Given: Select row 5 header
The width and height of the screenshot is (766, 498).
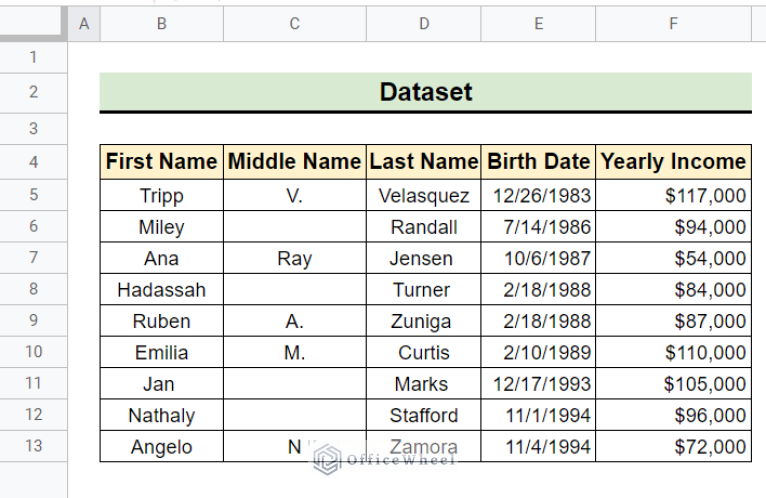Looking at the screenshot, I should pyautogui.click(x=33, y=195).
